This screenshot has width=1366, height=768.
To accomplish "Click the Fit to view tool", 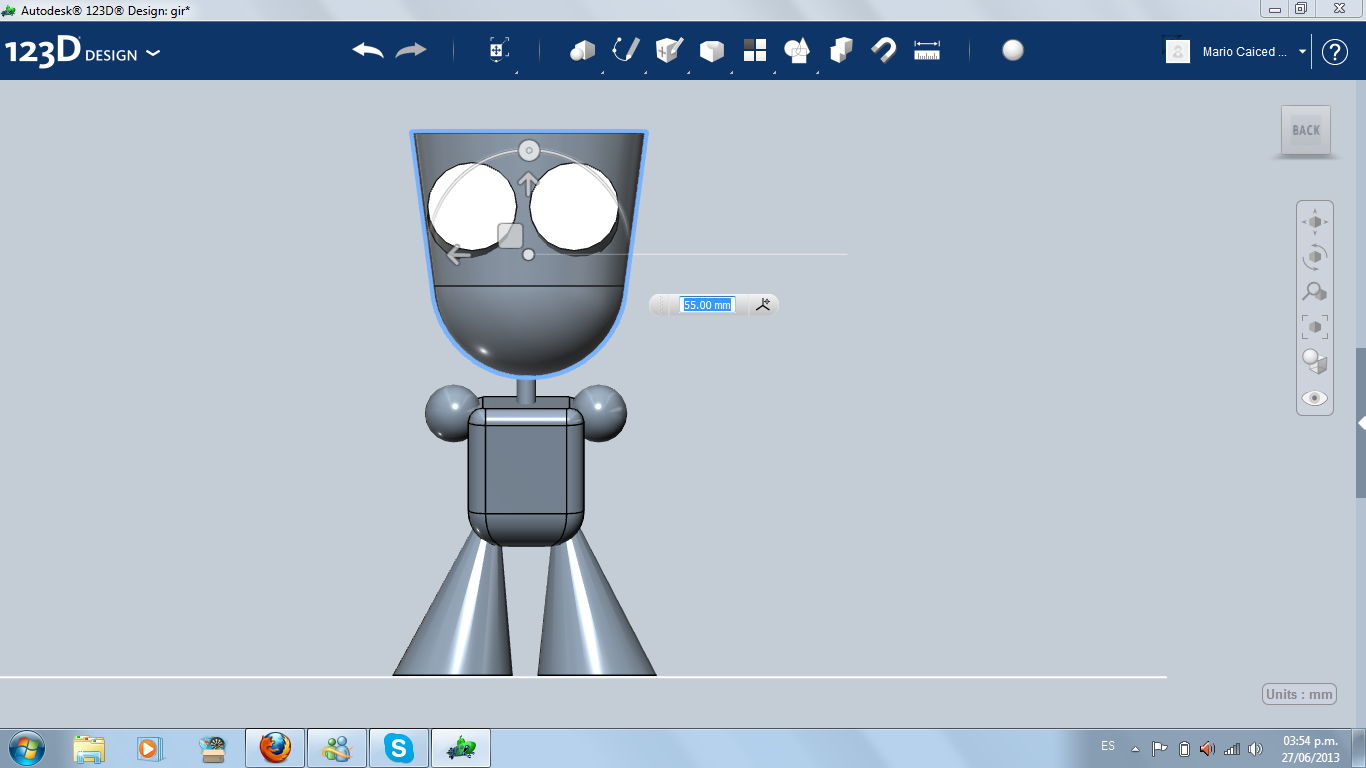I will click(x=1315, y=327).
